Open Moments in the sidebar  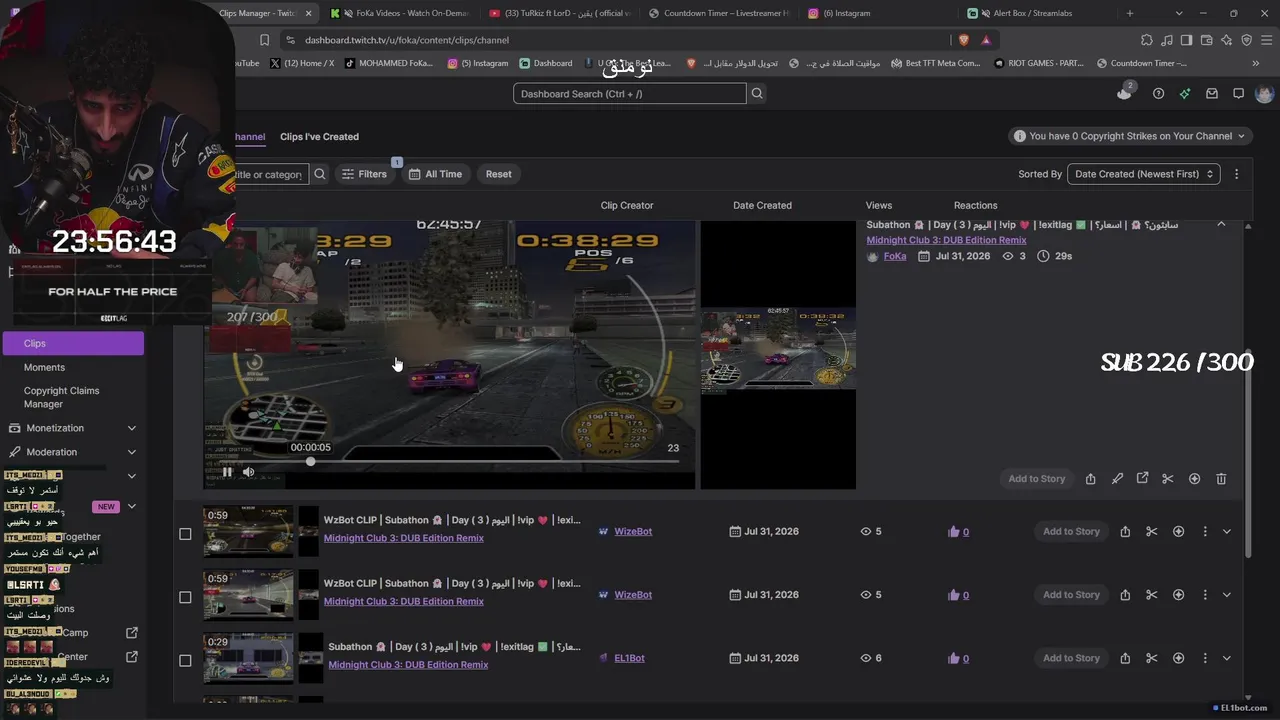click(x=44, y=367)
